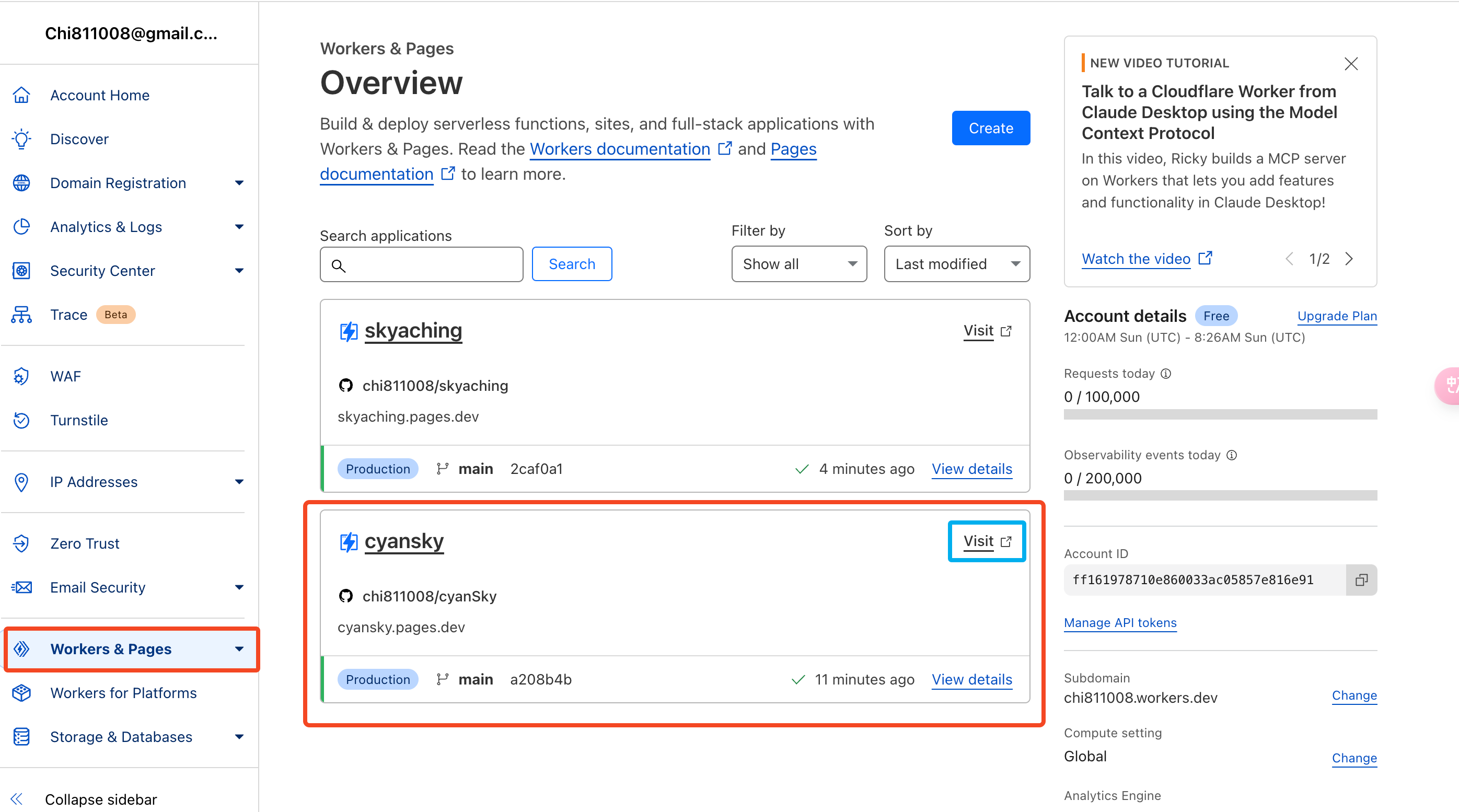Click the Storage & Databases icon

(21, 737)
